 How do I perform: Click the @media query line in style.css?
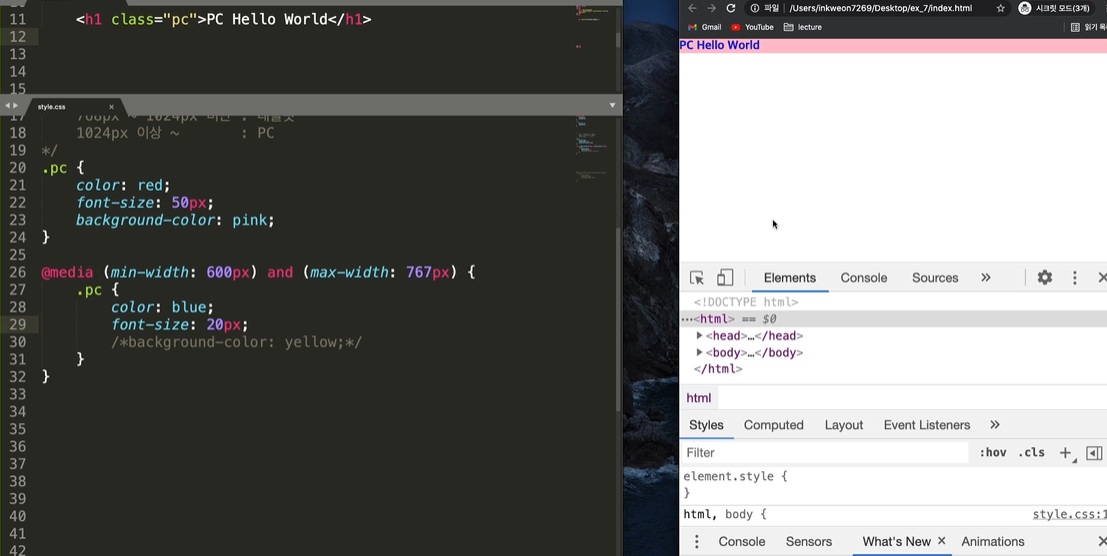pyautogui.click(x=258, y=272)
